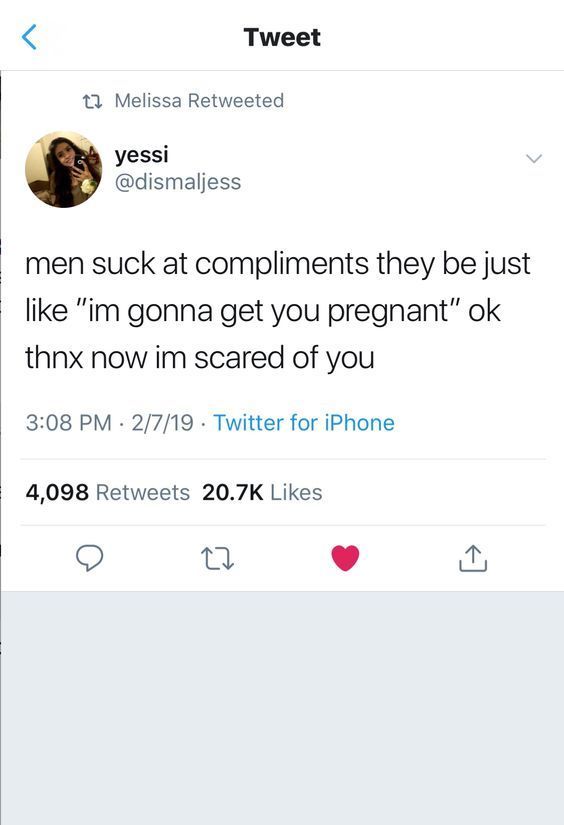Tap the empty gray area below tweet
Screen dimensions: 564x825
click(282, 708)
